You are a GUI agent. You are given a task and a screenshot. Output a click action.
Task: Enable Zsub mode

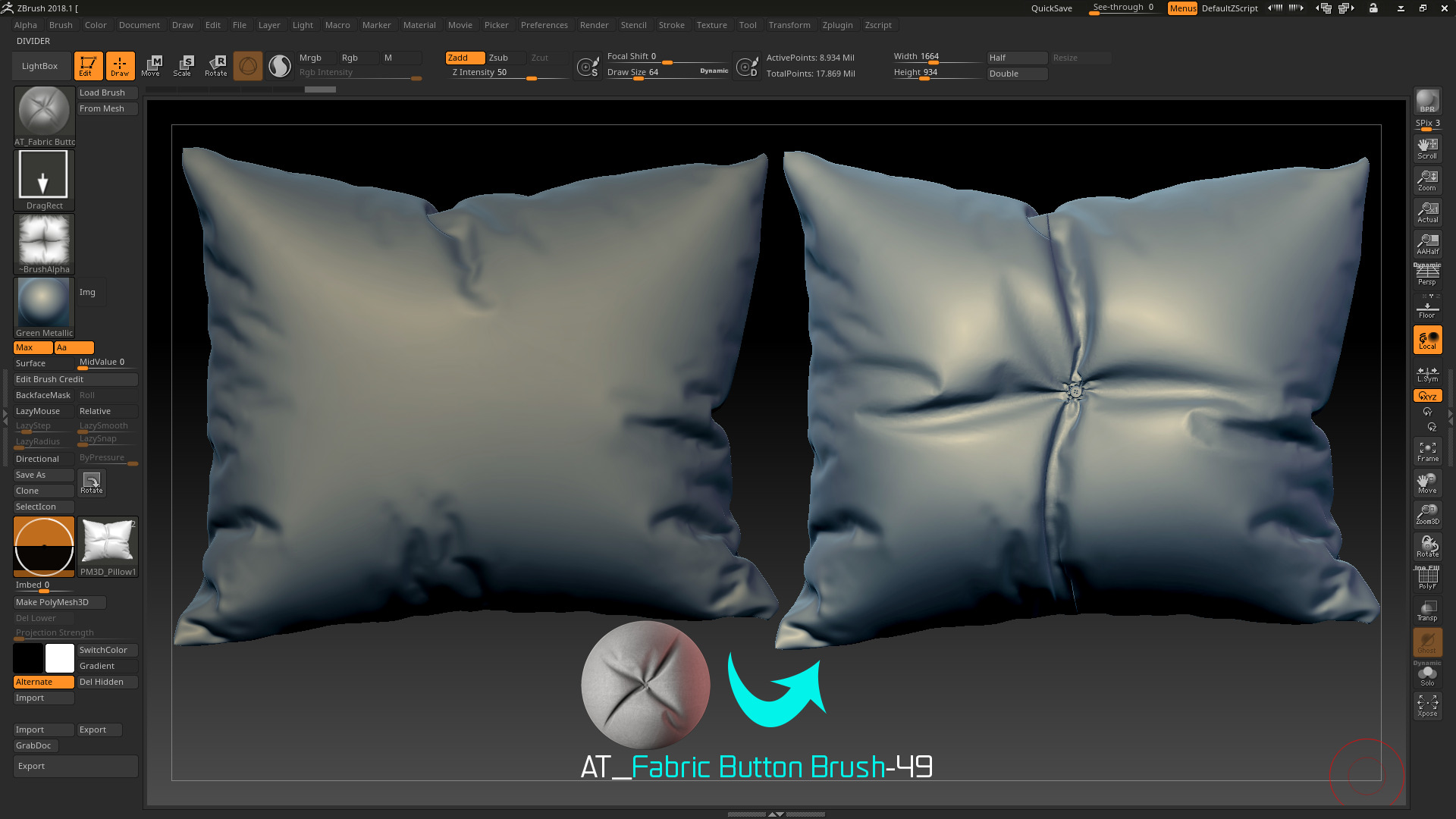tap(506, 58)
